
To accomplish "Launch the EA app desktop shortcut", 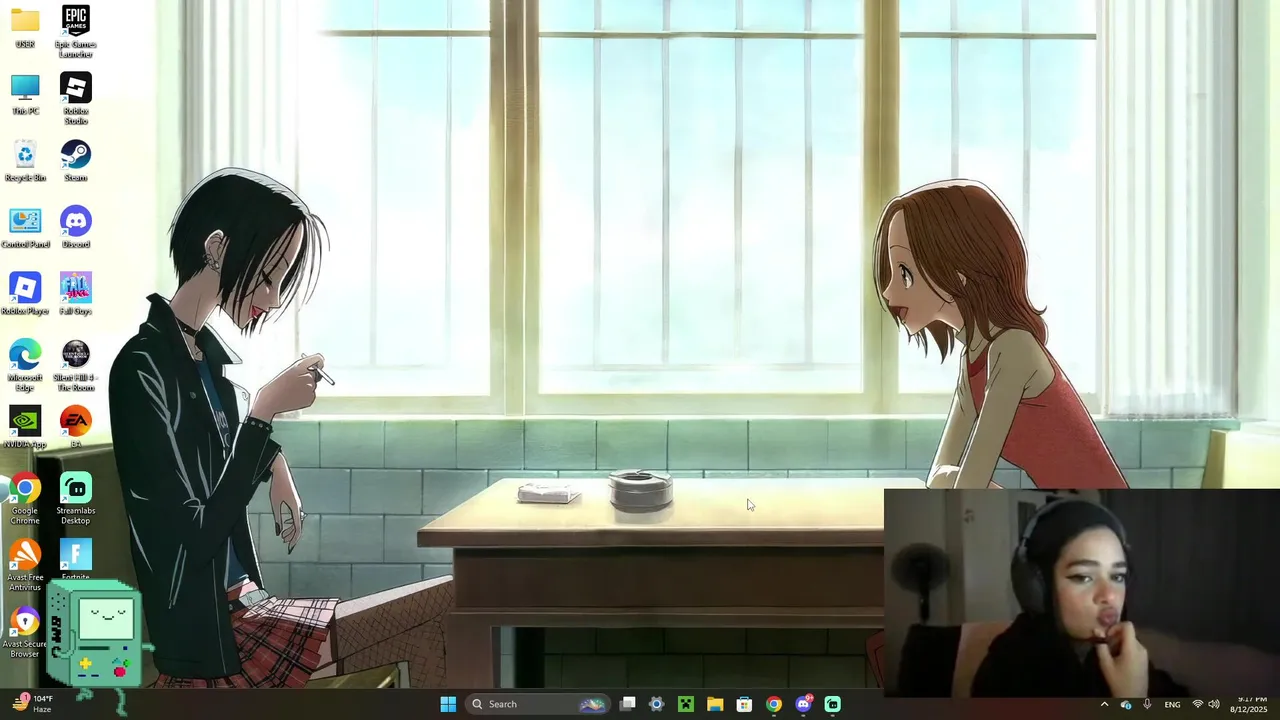I will pos(76,427).
